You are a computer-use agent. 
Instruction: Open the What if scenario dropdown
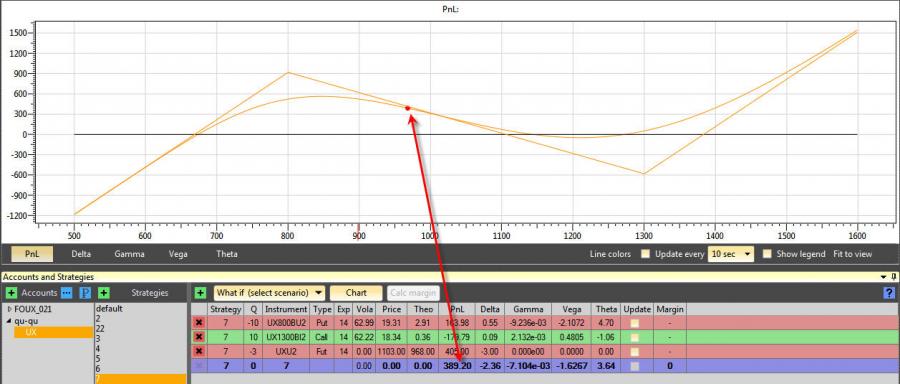click(x=269, y=293)
